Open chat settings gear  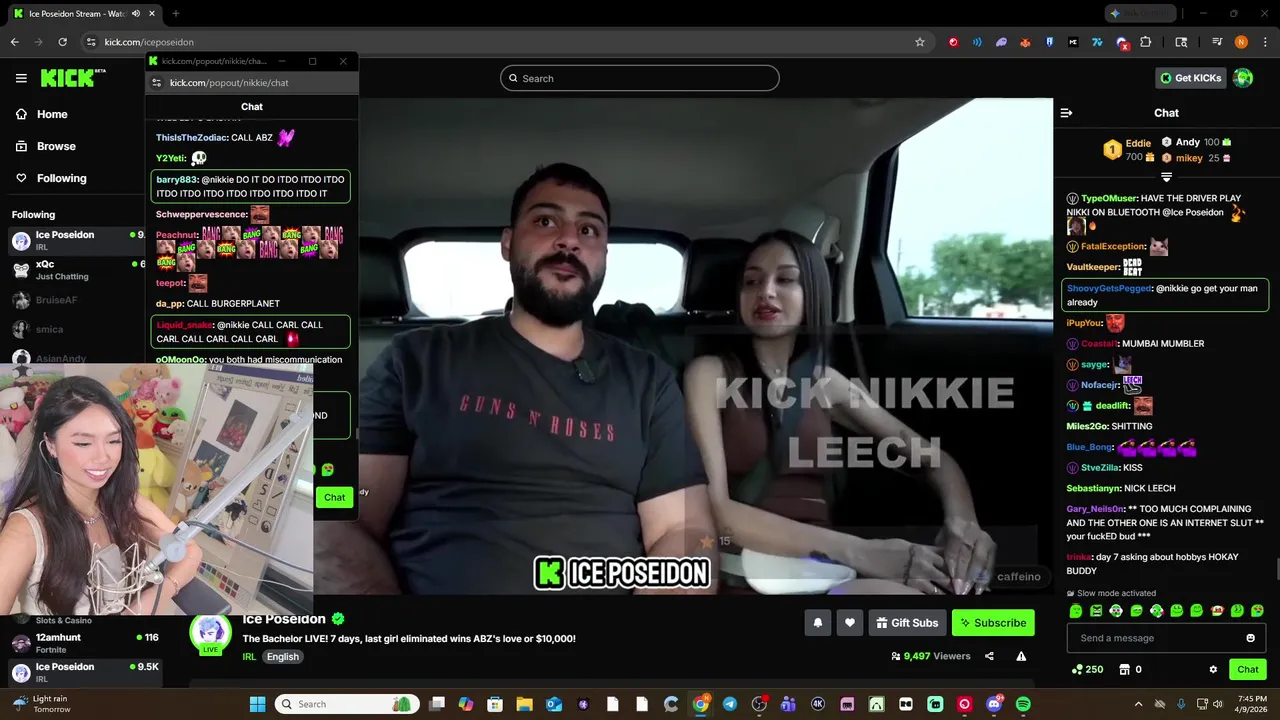pyautogui.click(x=1213, y=669)
